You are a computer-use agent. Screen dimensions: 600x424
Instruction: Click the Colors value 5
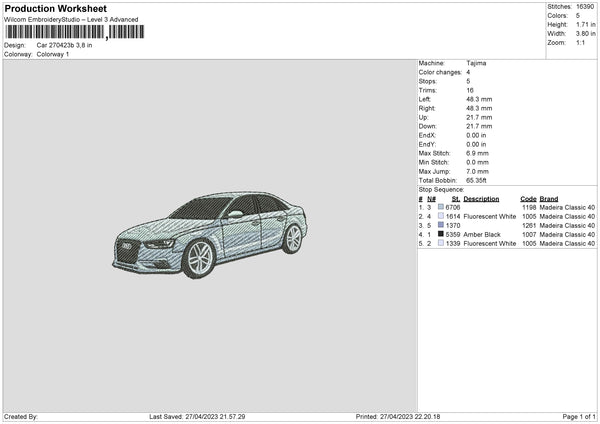pyautogui.click(x=577, y=16)
